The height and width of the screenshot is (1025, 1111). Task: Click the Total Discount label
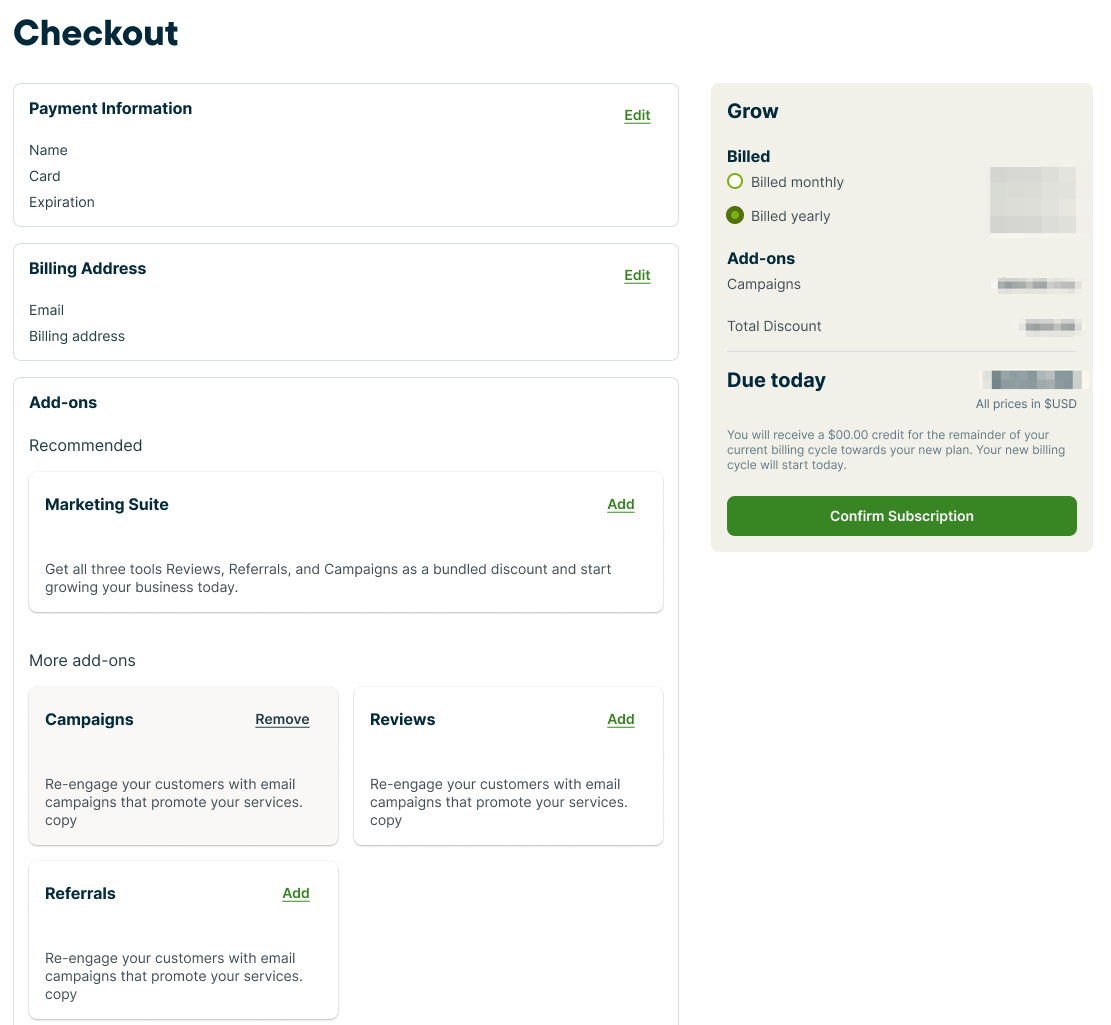pos(774,326)
